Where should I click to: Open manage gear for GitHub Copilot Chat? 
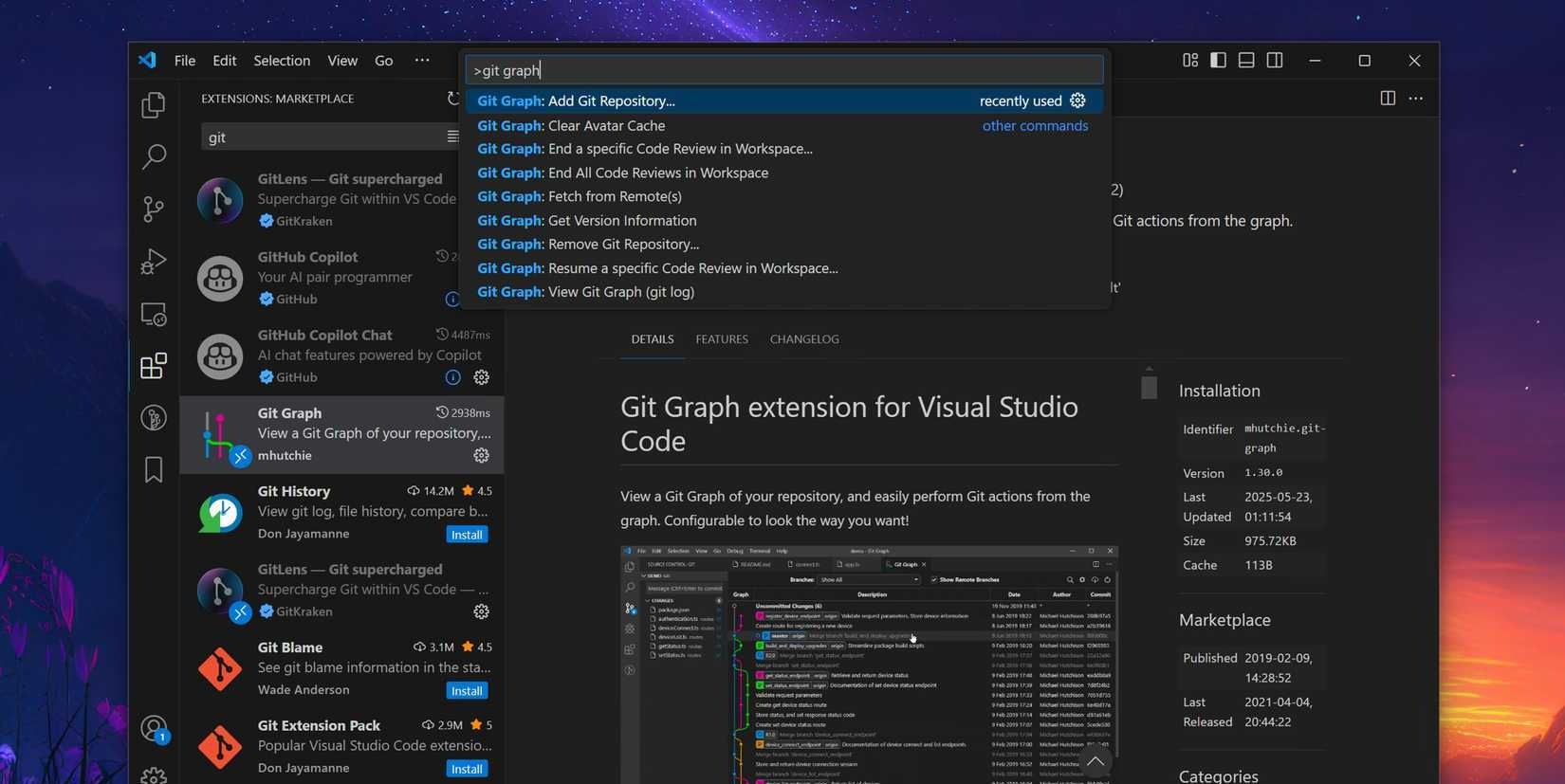pyautogui.click(x=482, y=377)
